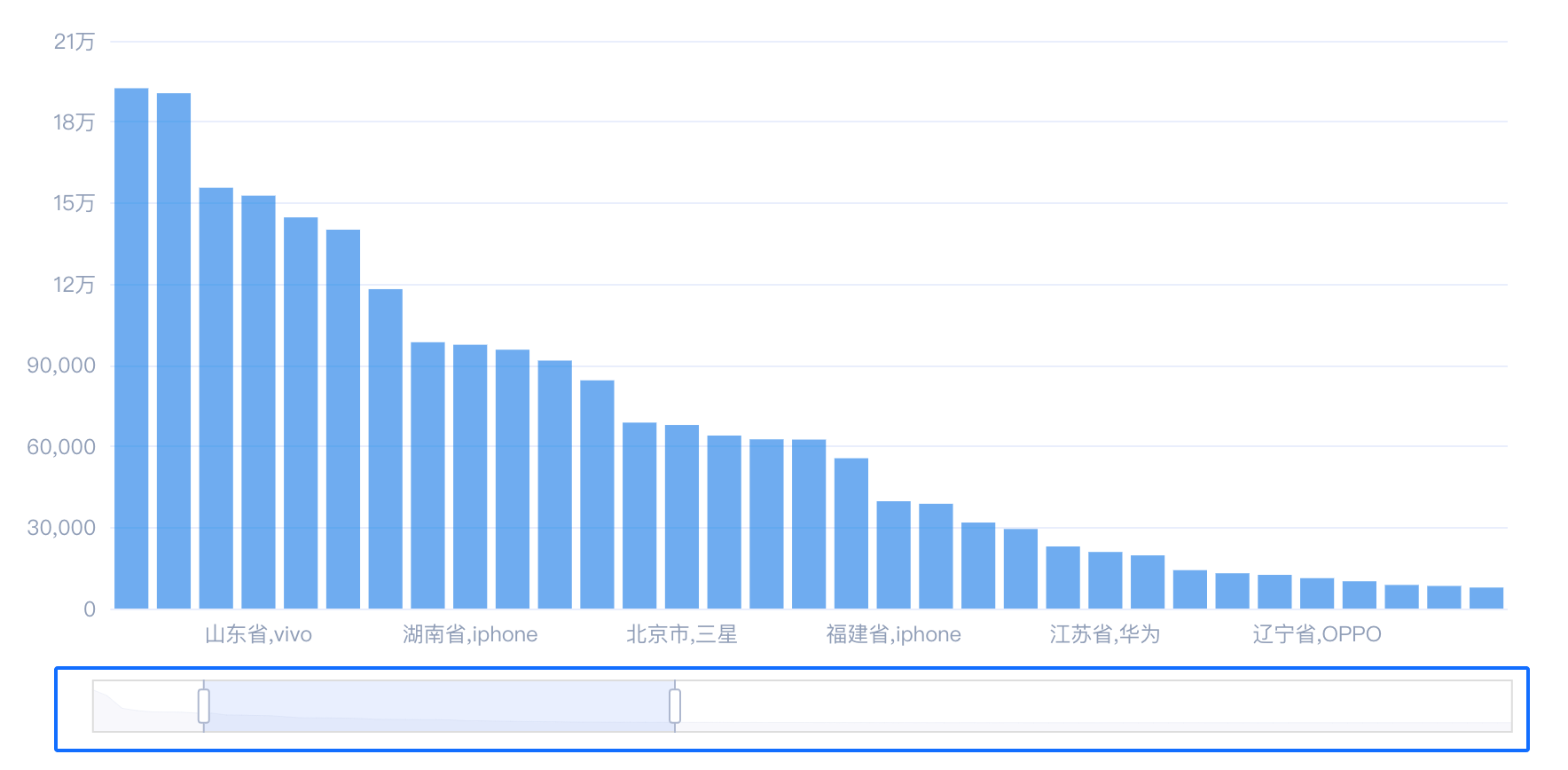Select the bar above the 福建省,iphone label
Image resolution: width=1568 pixels, height=770 pixels.
894,554
